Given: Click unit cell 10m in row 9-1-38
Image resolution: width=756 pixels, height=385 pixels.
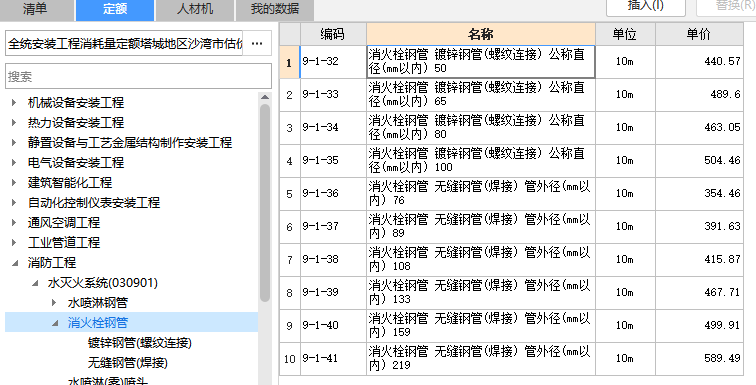Looking at the screenshot, I should coord(625,260).
